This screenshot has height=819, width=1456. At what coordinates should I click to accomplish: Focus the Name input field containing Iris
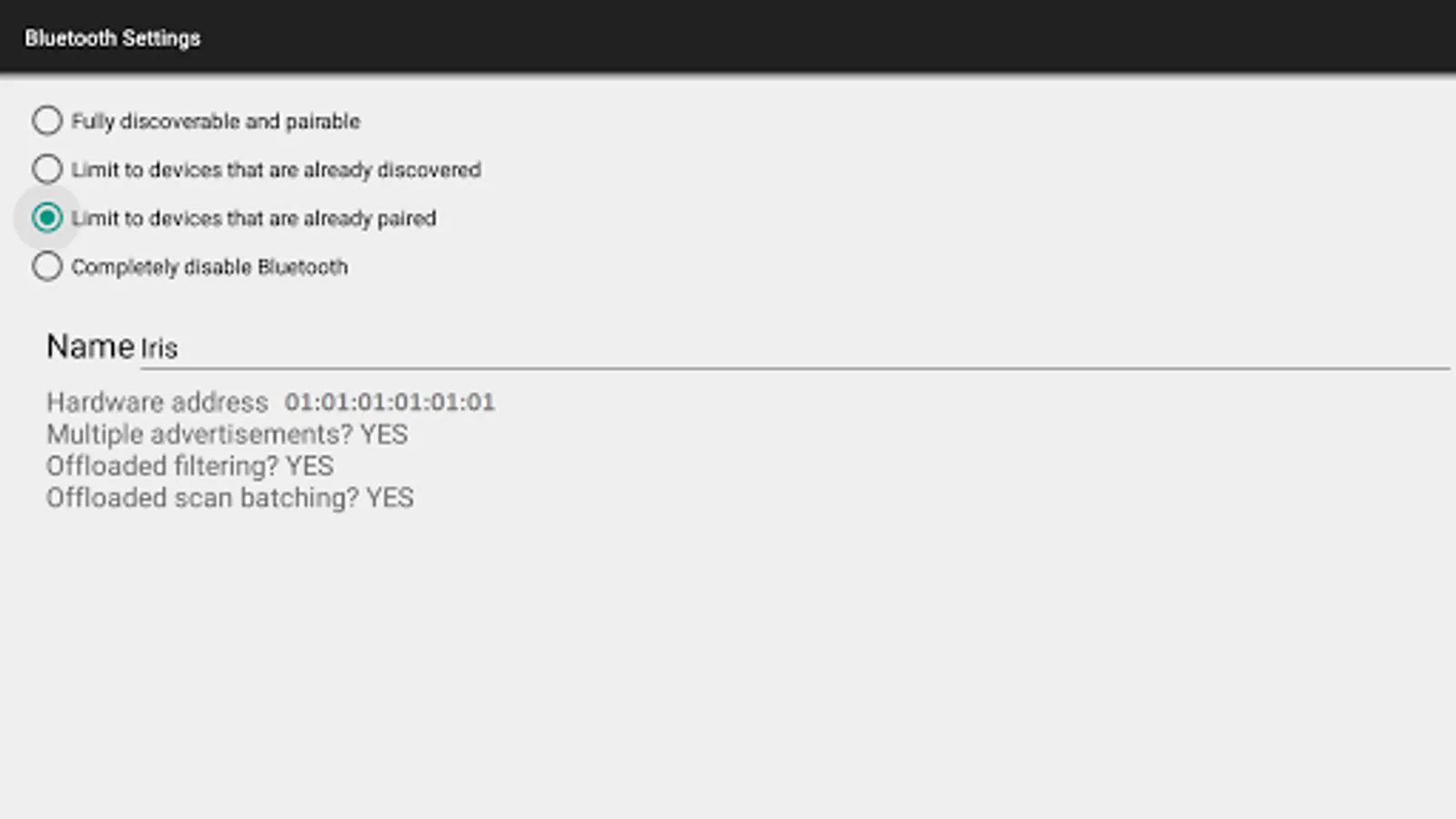click(794, 348)
